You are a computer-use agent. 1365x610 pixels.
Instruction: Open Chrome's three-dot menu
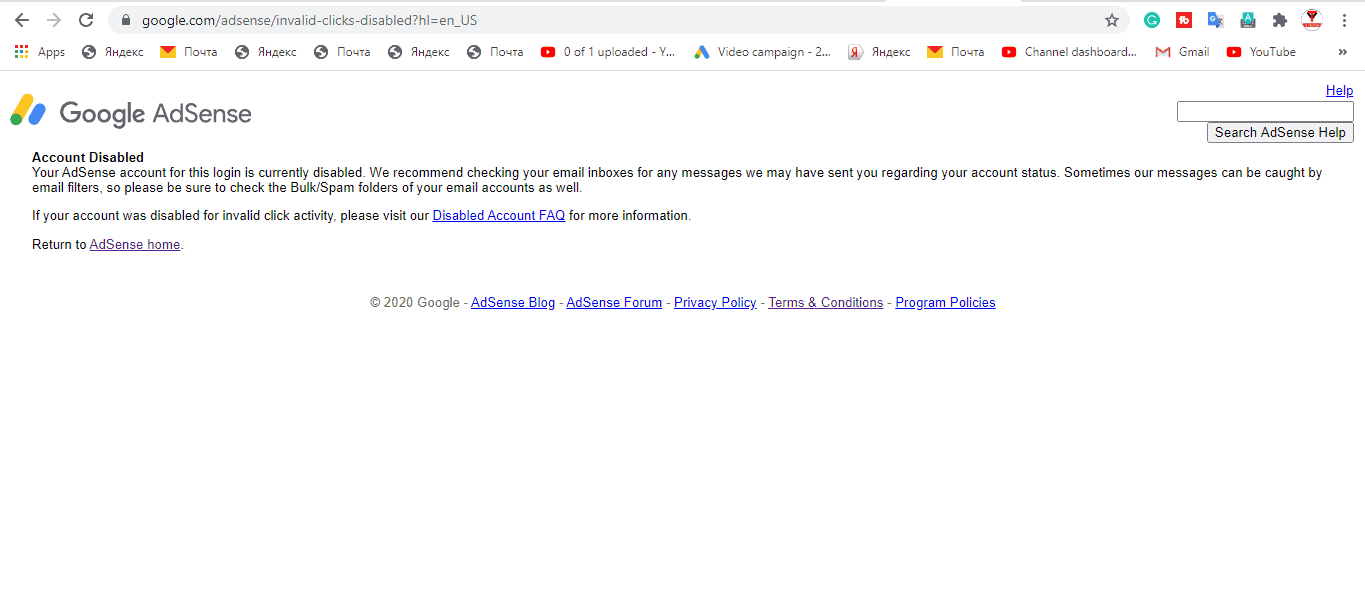(1343, 20)
